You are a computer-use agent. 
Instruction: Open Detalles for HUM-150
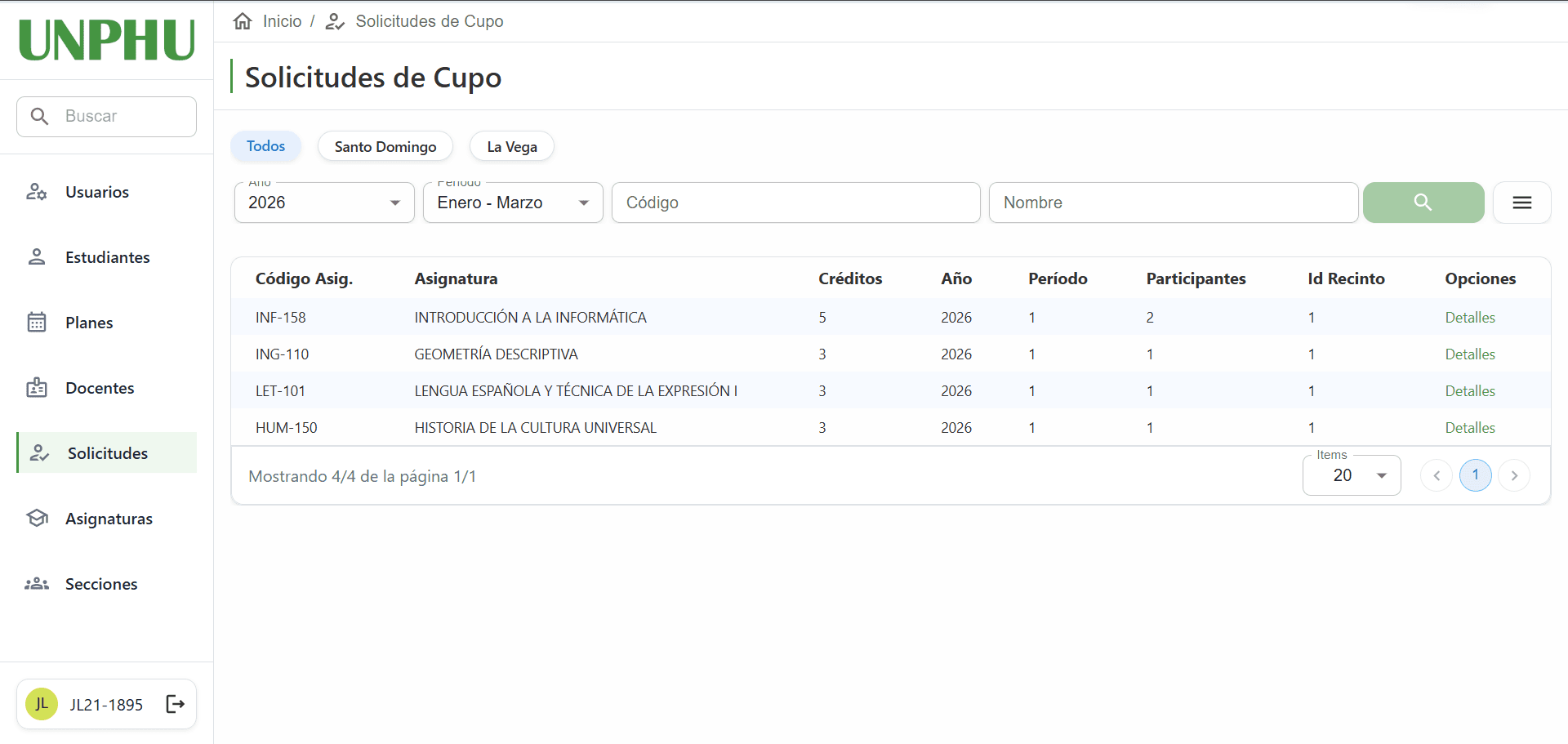click(1470, 427)
